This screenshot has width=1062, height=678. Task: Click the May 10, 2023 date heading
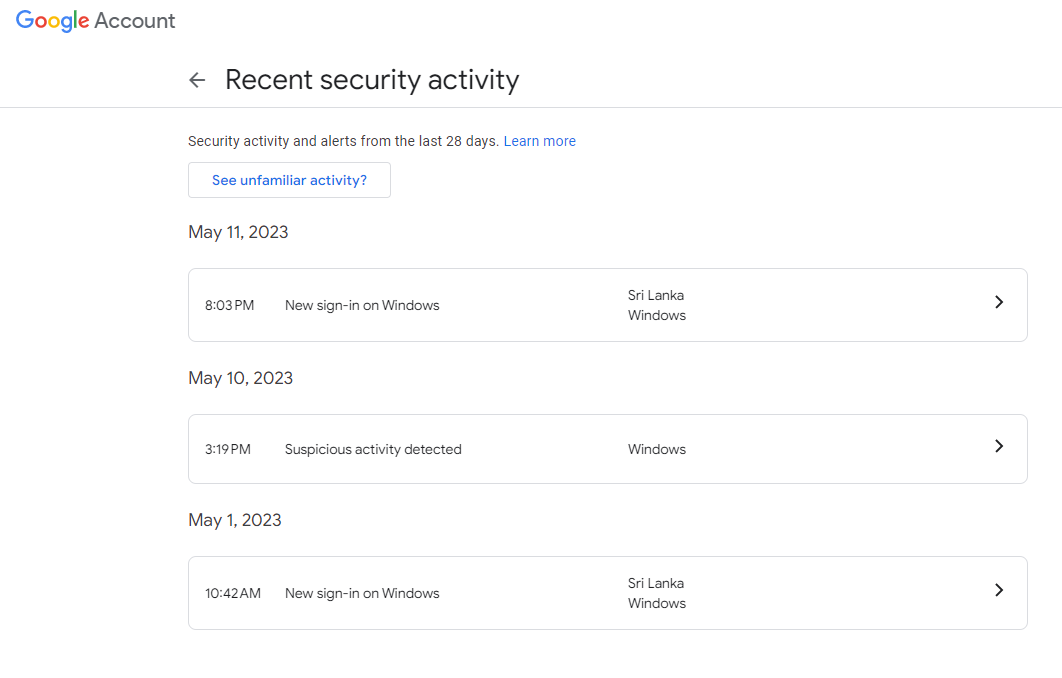click(x=240, y=378)
